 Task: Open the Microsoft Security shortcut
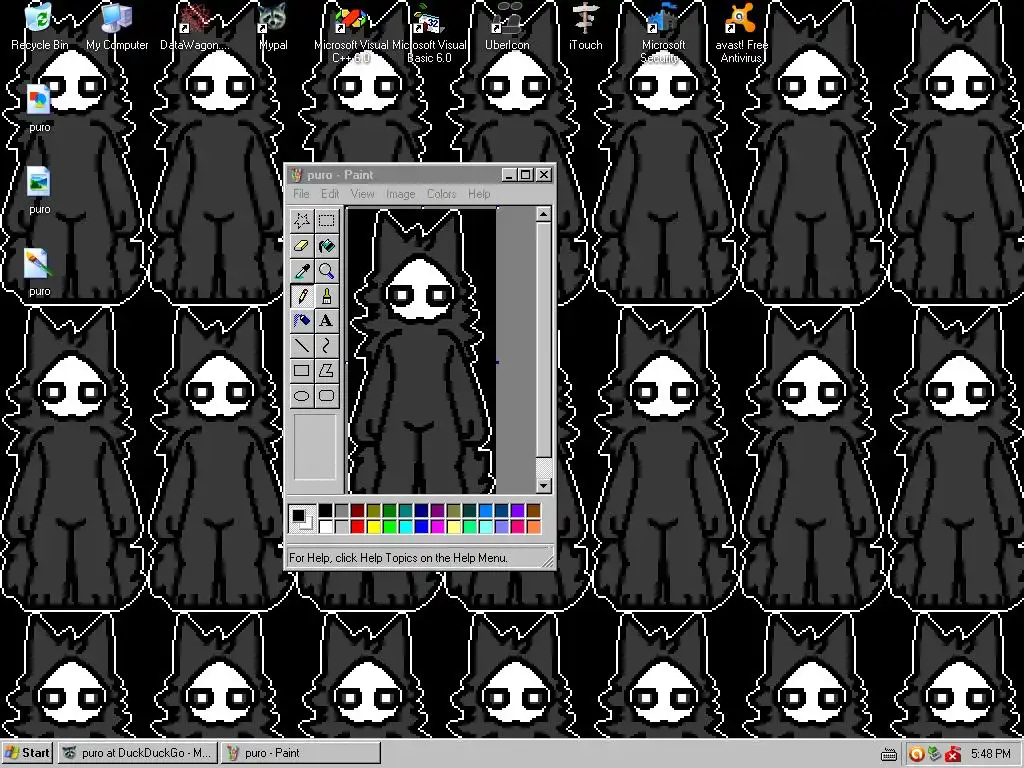coord(663,33)
